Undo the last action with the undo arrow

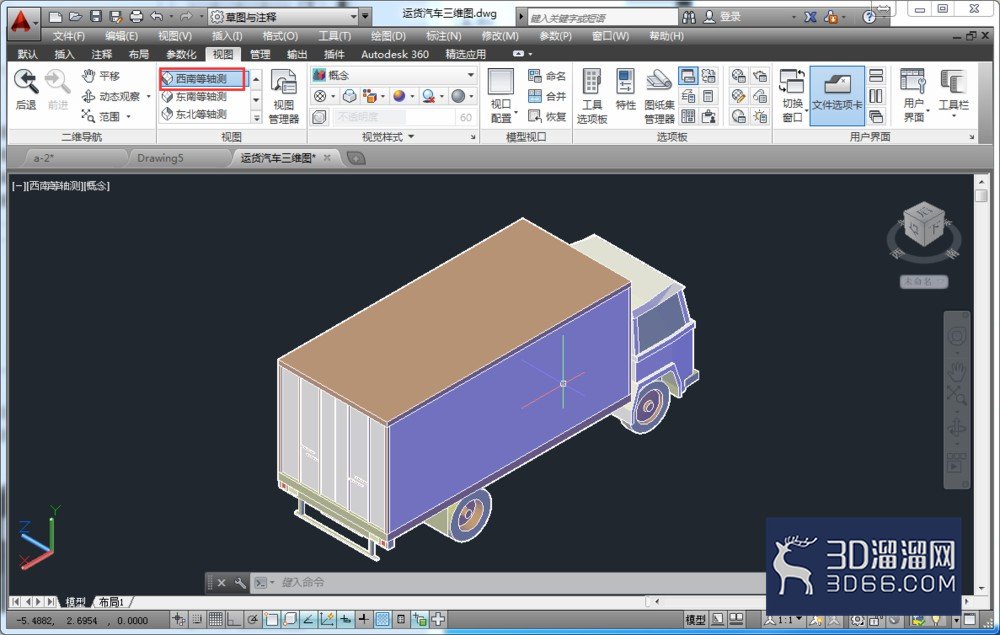click(x=157, y=17)
